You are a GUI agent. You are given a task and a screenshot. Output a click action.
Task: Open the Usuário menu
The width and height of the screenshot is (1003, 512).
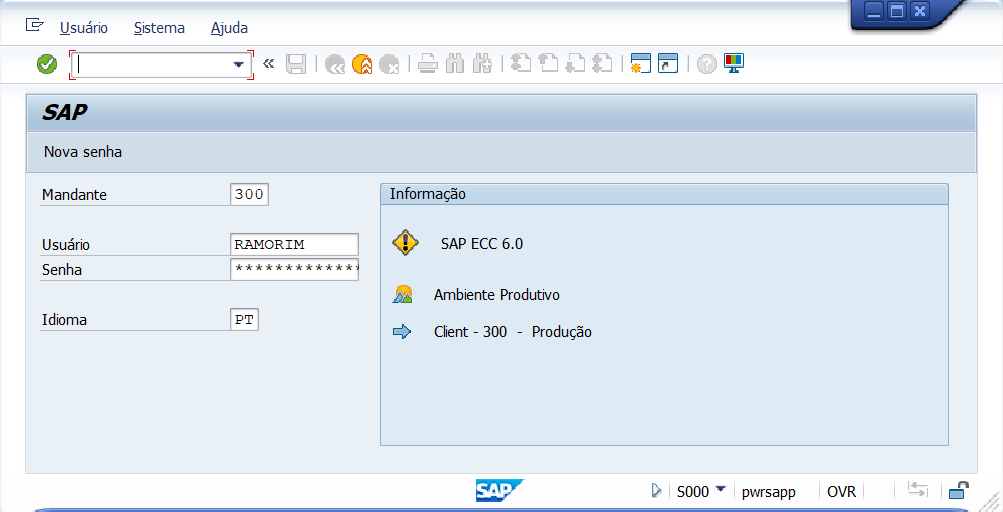[x=84, y=28]
